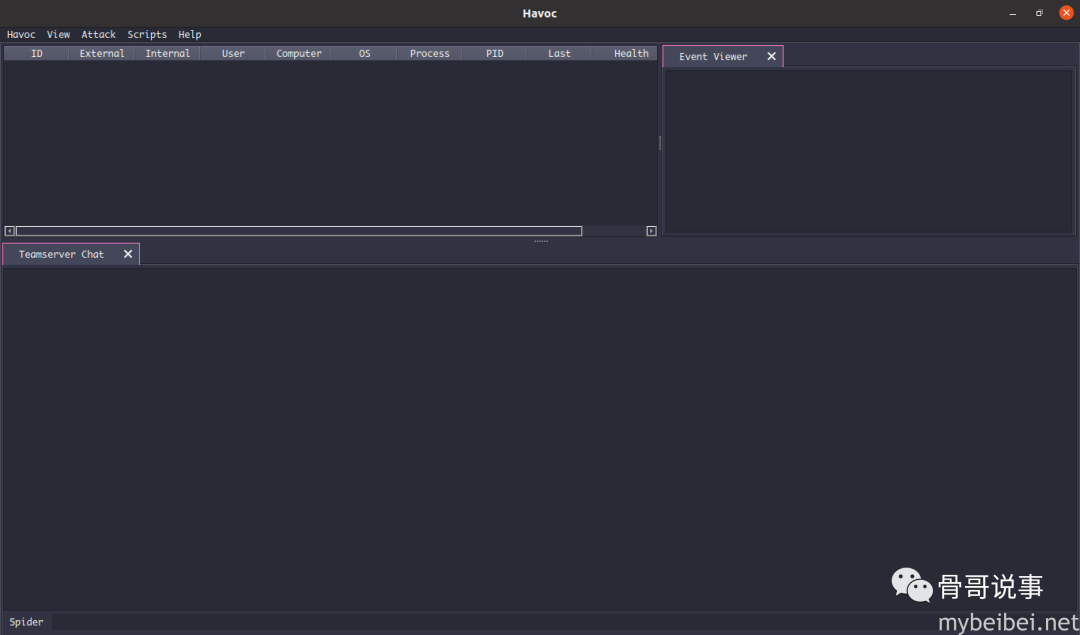Open the Scripts menu

(x=147, y=34)
